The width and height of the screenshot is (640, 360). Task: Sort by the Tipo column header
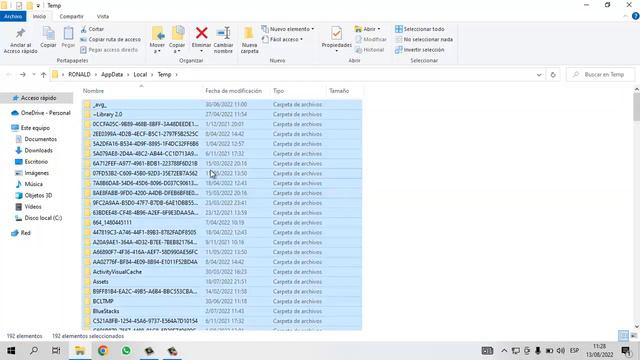(298, 91)
